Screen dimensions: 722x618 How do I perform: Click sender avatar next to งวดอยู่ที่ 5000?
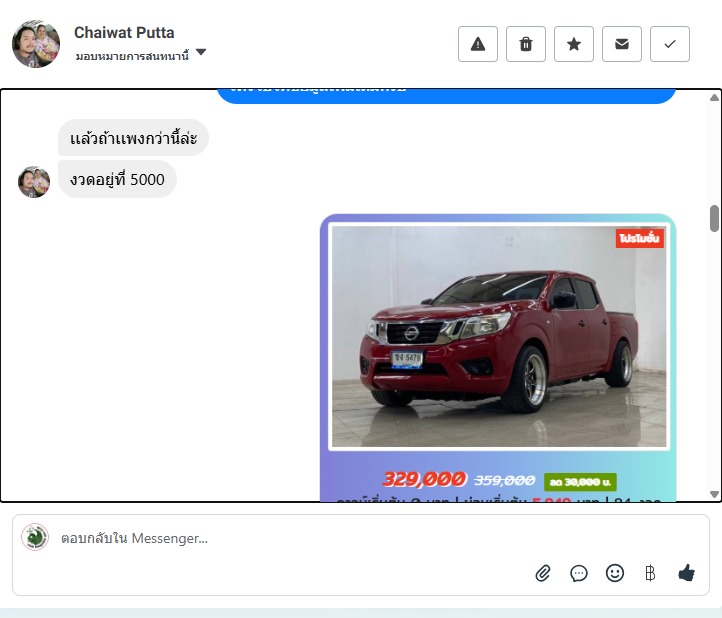[x=34, y=182]
